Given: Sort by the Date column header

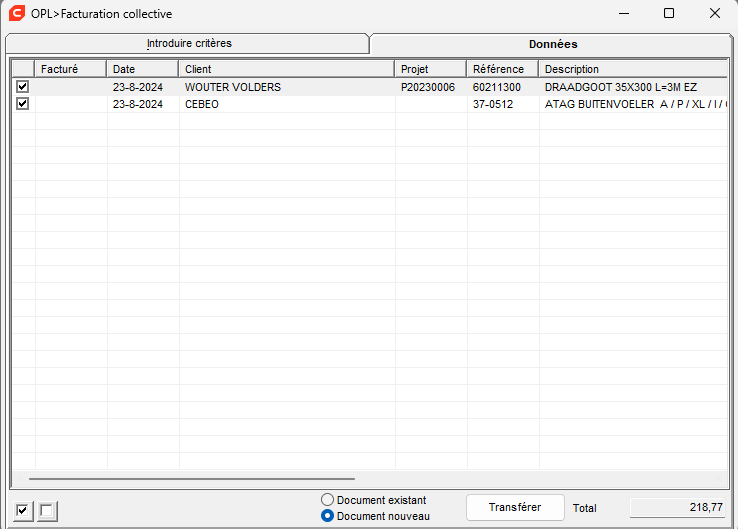Looking at the screenshot, I should pos(143,69).
